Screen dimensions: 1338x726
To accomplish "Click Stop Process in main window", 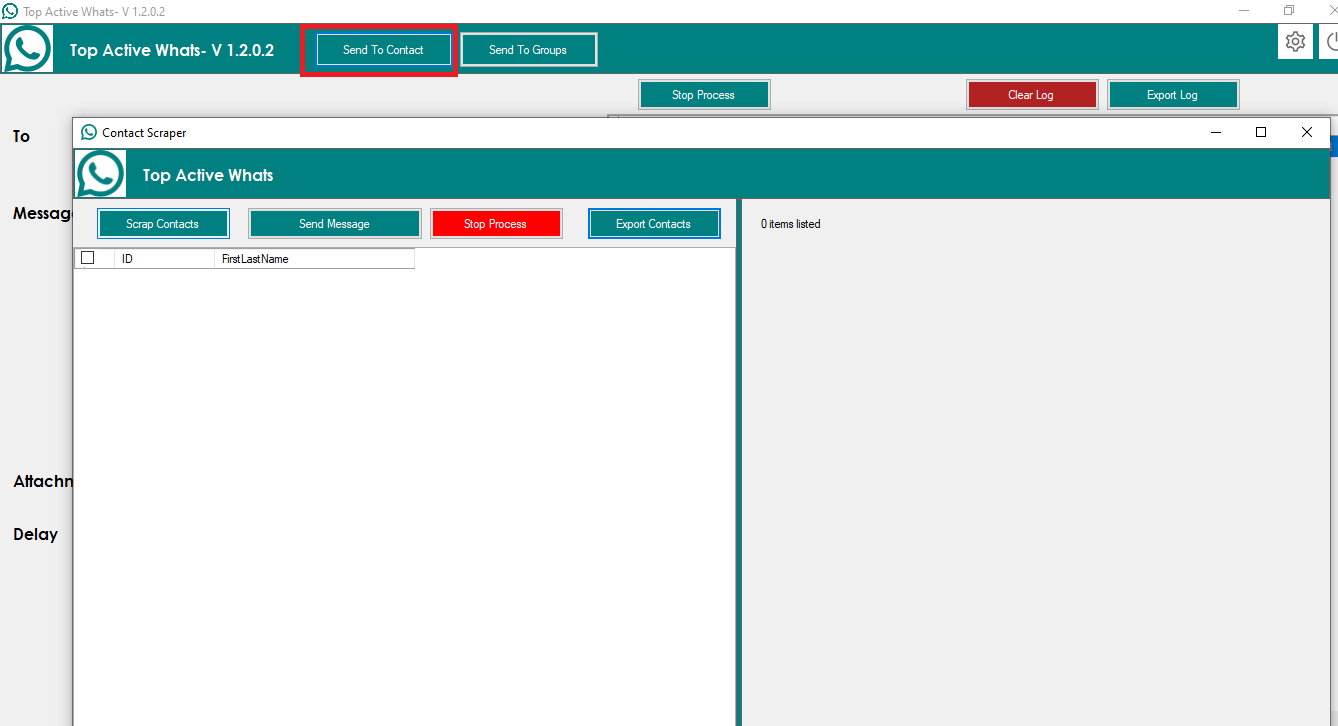I will [x=704, y=95].
